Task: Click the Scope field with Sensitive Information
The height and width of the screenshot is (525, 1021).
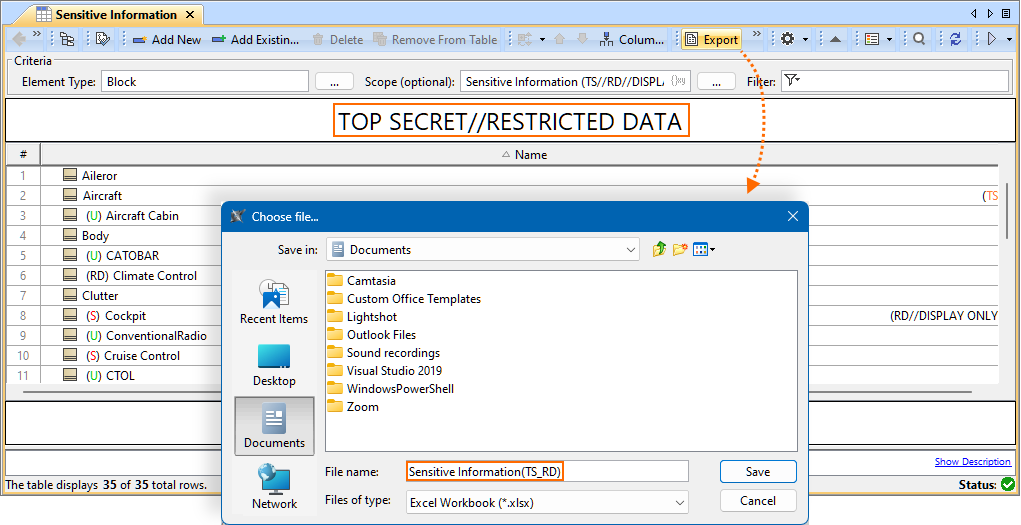Action: click(x=575, y=81)
